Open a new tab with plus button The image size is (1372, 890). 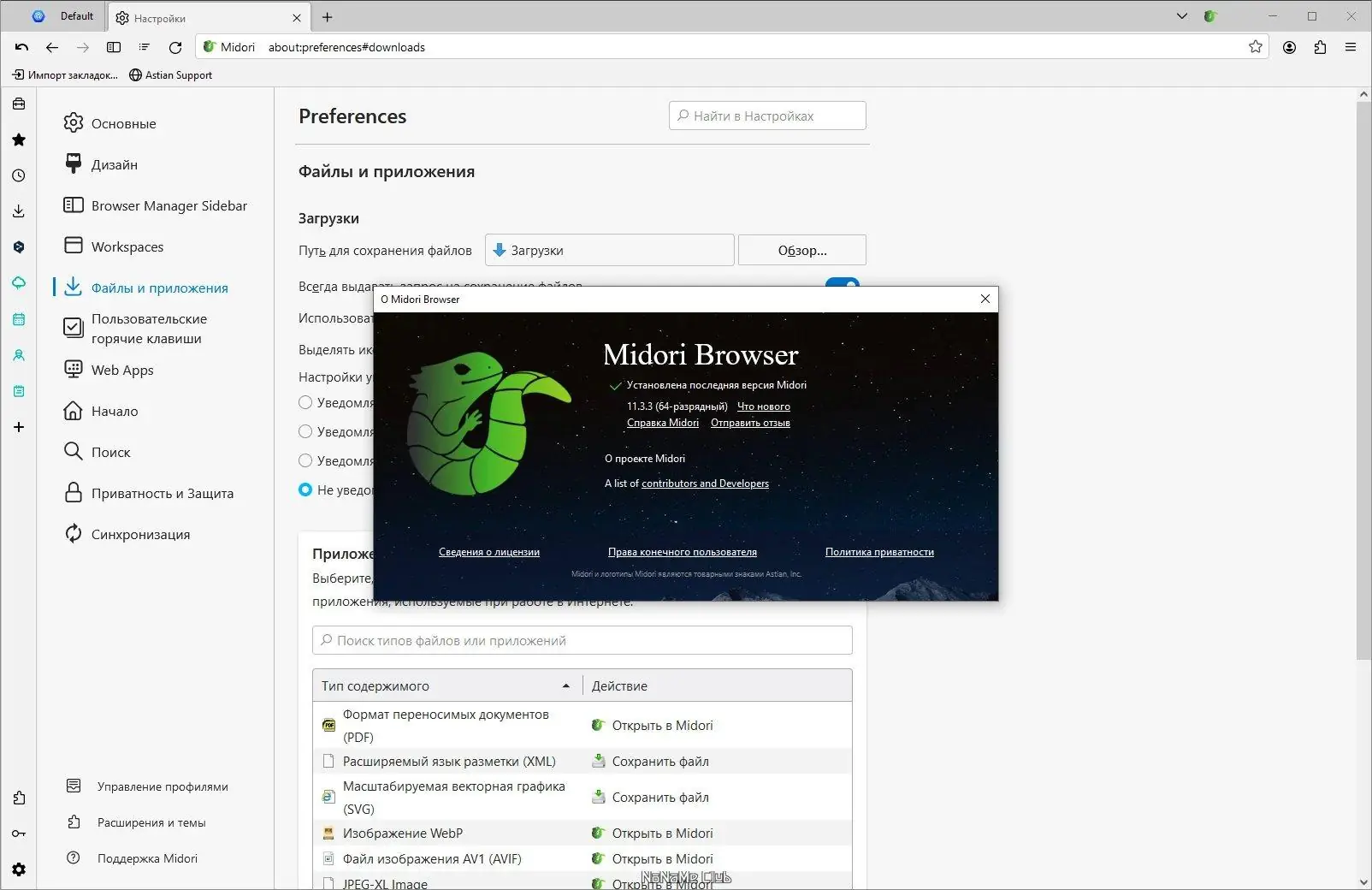[x=327, y=17]
